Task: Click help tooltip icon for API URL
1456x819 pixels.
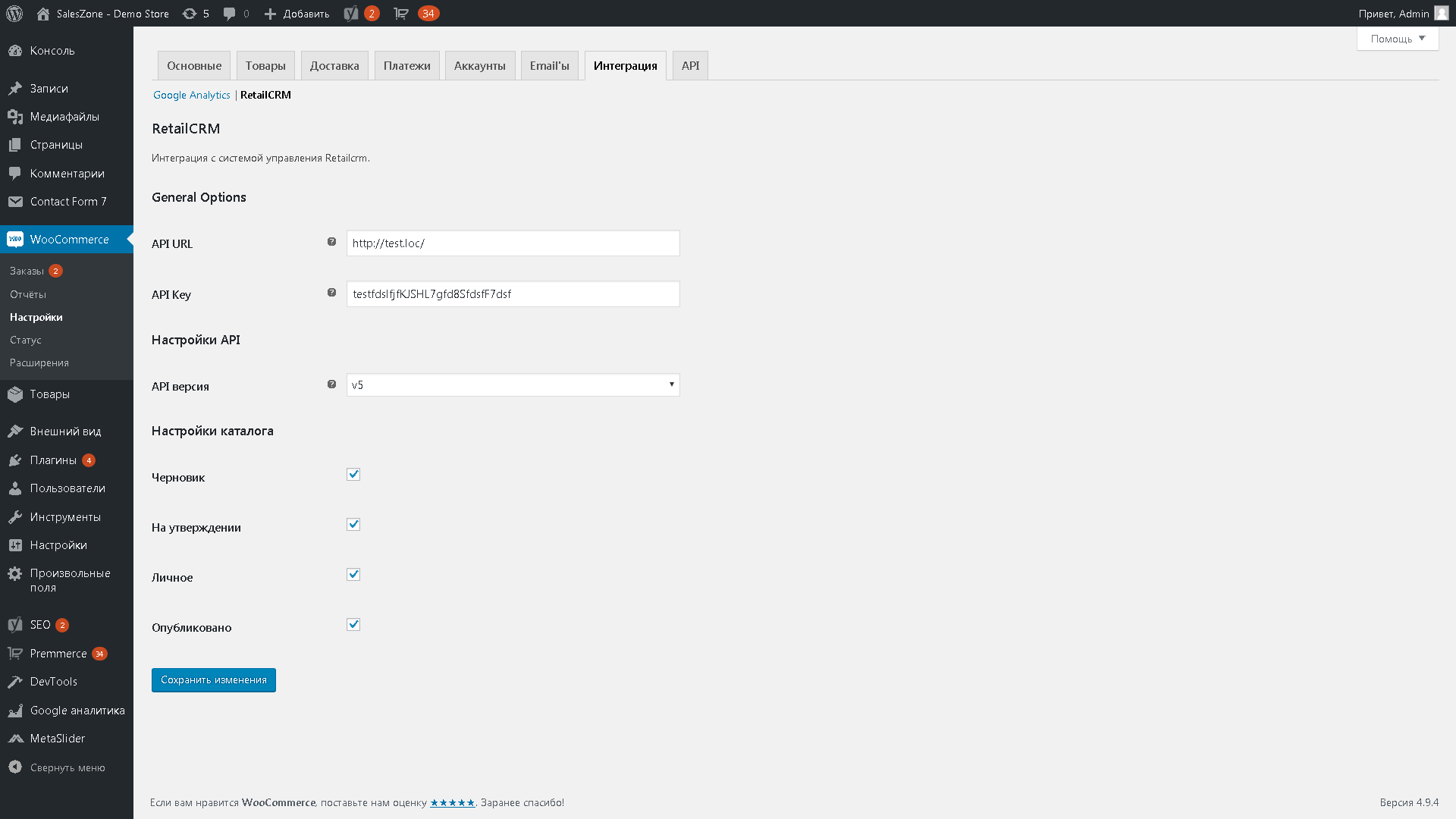Action: click(331, 242)
